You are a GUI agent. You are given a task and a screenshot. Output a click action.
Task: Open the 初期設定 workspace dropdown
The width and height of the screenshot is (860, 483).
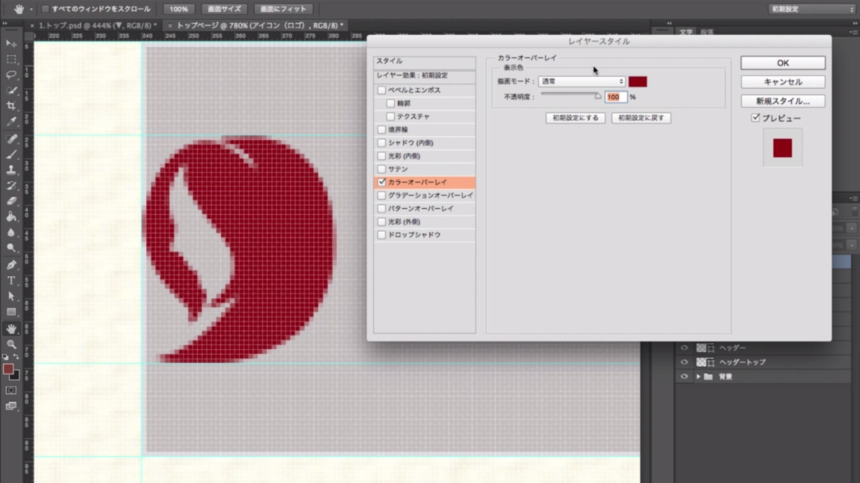[x=812, y=9]
